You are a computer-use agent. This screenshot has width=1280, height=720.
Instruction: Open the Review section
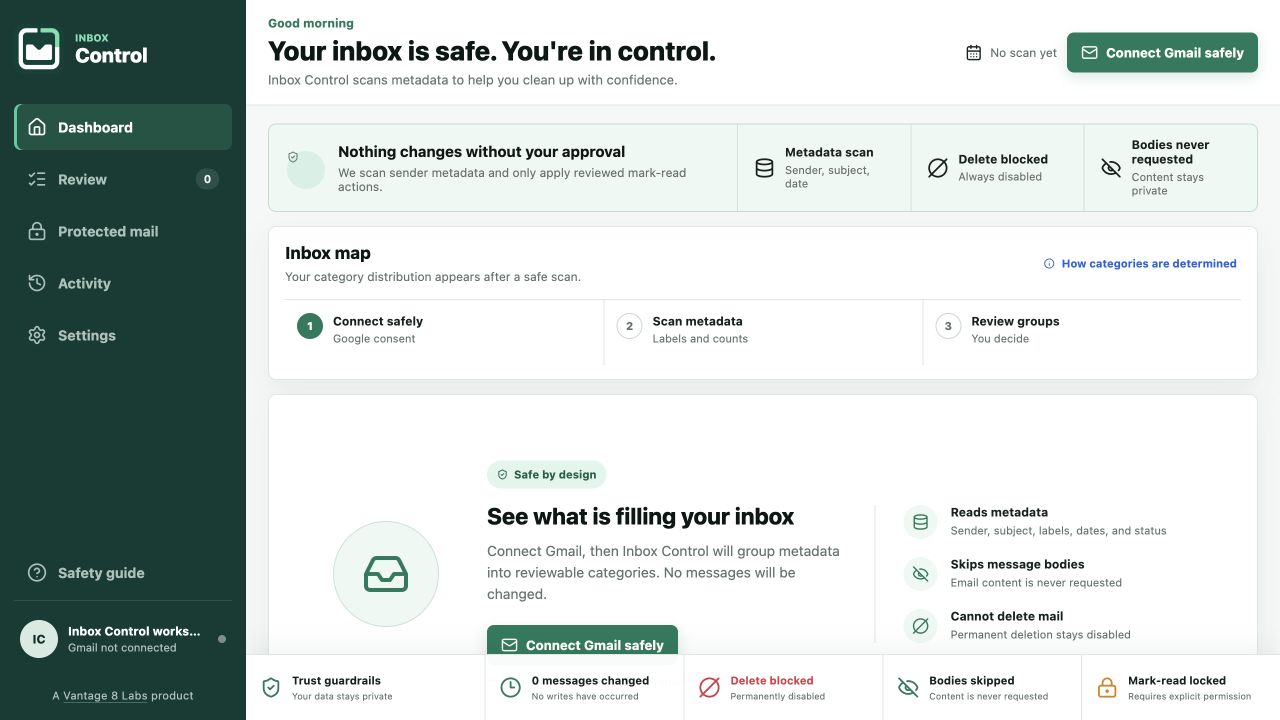pyautogui.click(x=123, y=179)
